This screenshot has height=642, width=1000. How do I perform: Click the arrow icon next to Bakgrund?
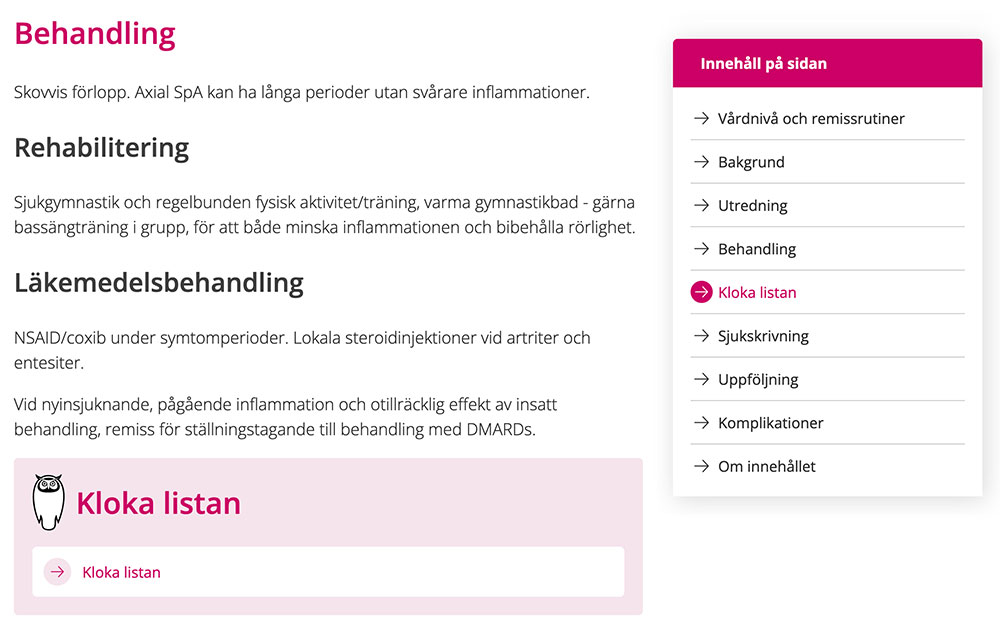pyautogui.click(x=699, y=161)
